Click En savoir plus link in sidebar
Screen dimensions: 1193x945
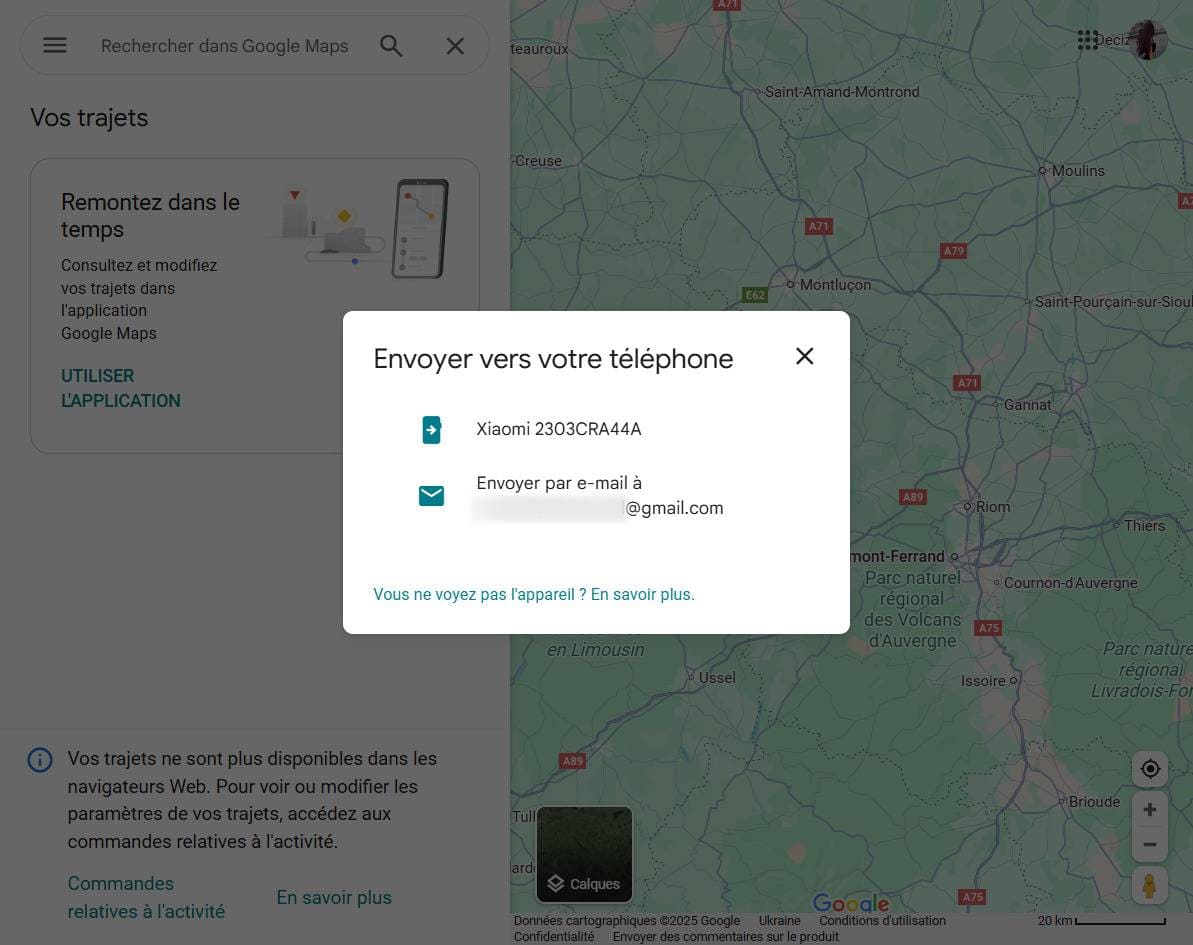click(334, 898)
